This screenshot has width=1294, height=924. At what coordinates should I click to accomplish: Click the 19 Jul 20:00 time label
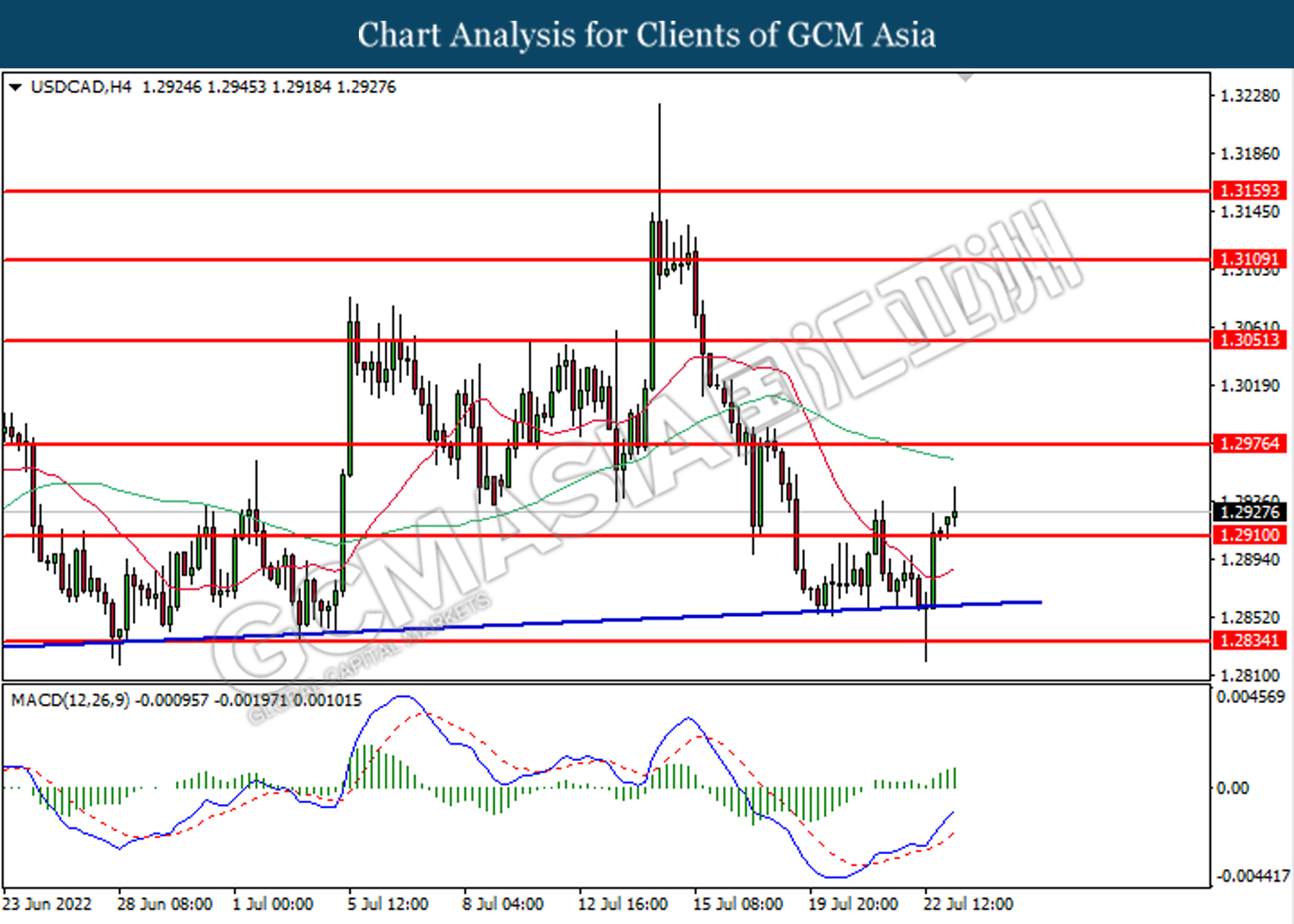click(x=853, y=904)
